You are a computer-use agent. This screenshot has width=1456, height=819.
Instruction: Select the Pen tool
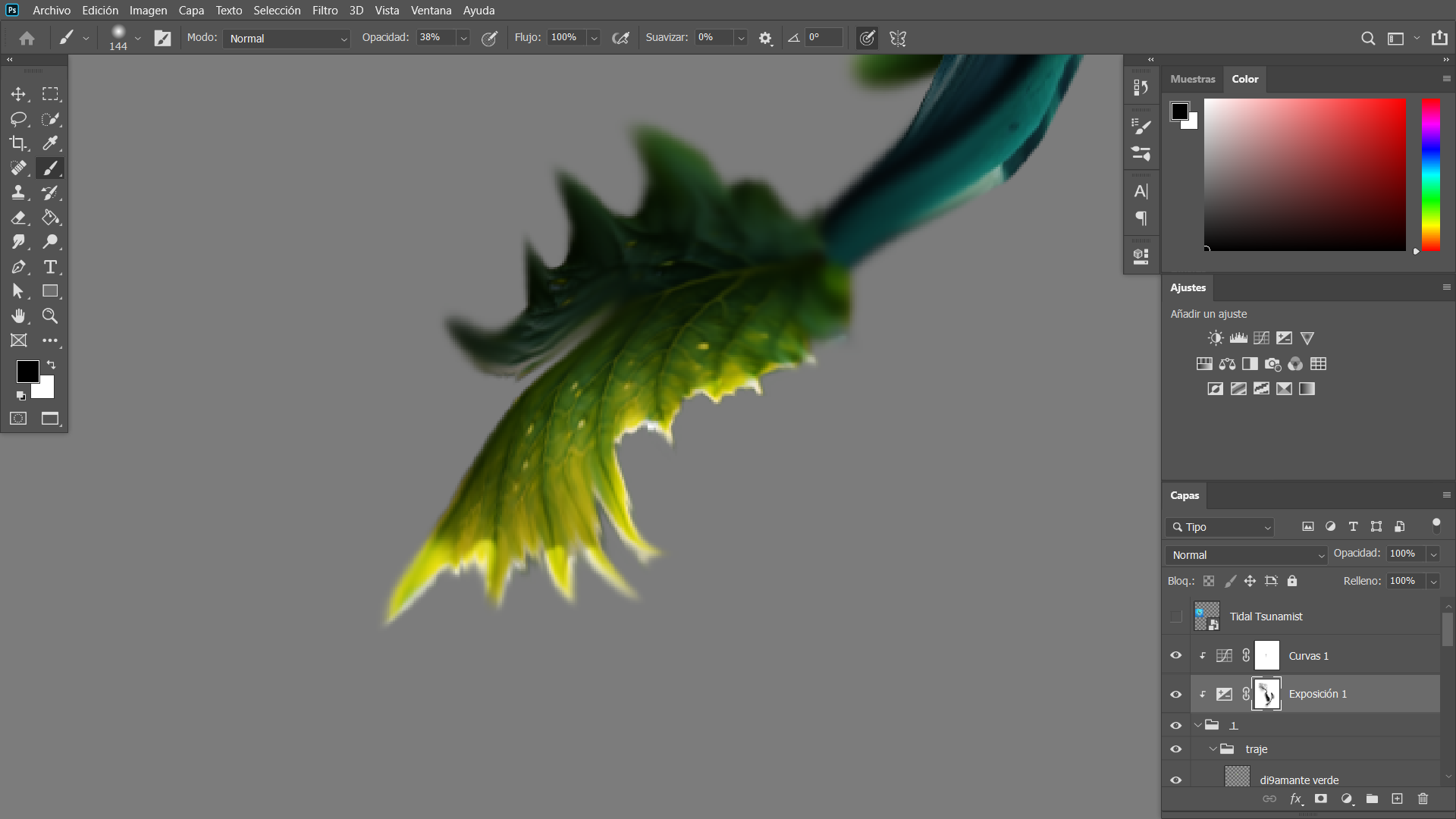[x=18, y=267]
